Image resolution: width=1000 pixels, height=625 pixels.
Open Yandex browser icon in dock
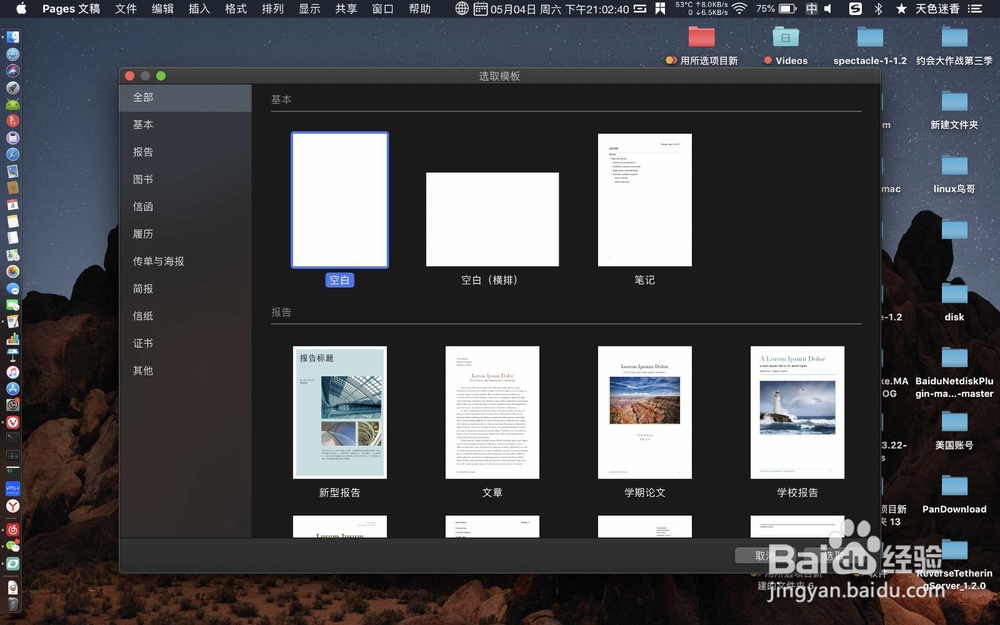(13, 506)
